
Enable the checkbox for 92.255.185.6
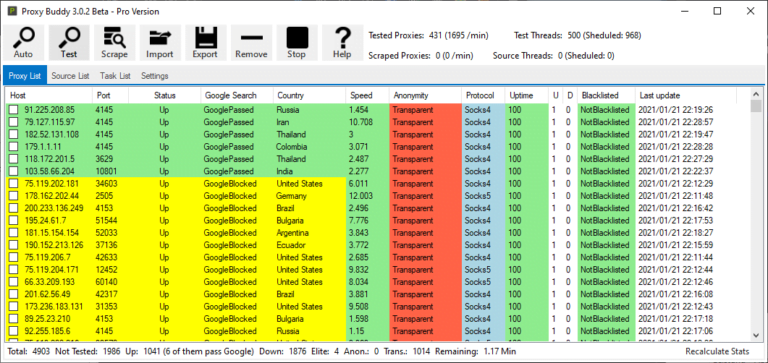click(x=14, y=331)
